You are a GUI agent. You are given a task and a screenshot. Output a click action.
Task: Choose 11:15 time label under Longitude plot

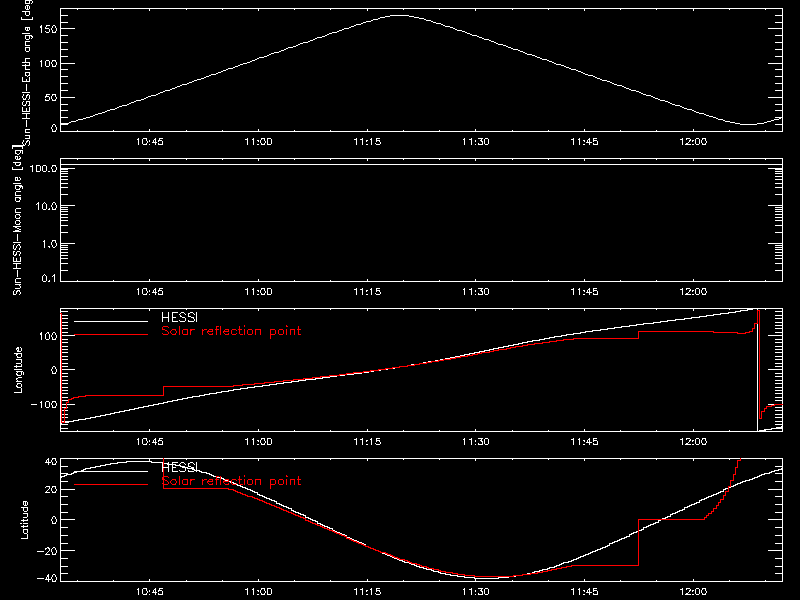click(x=367, y=442)
